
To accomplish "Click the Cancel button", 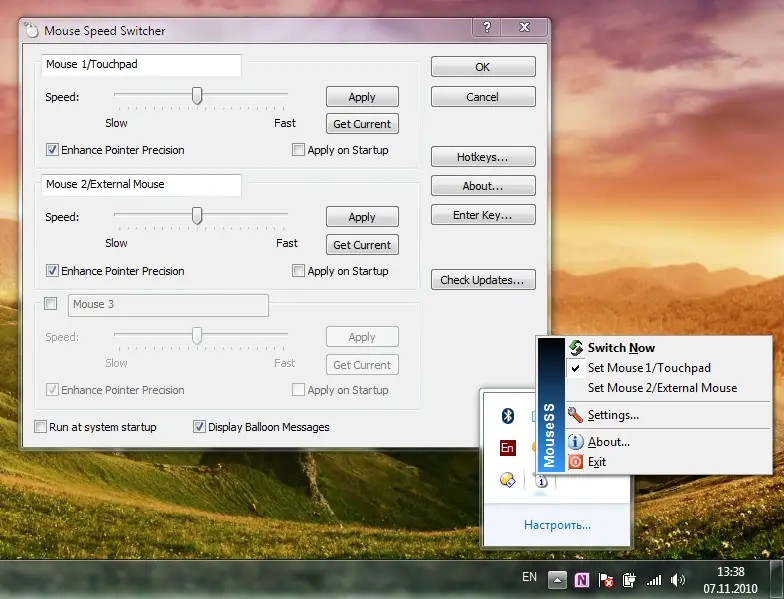I will point(483,96).
